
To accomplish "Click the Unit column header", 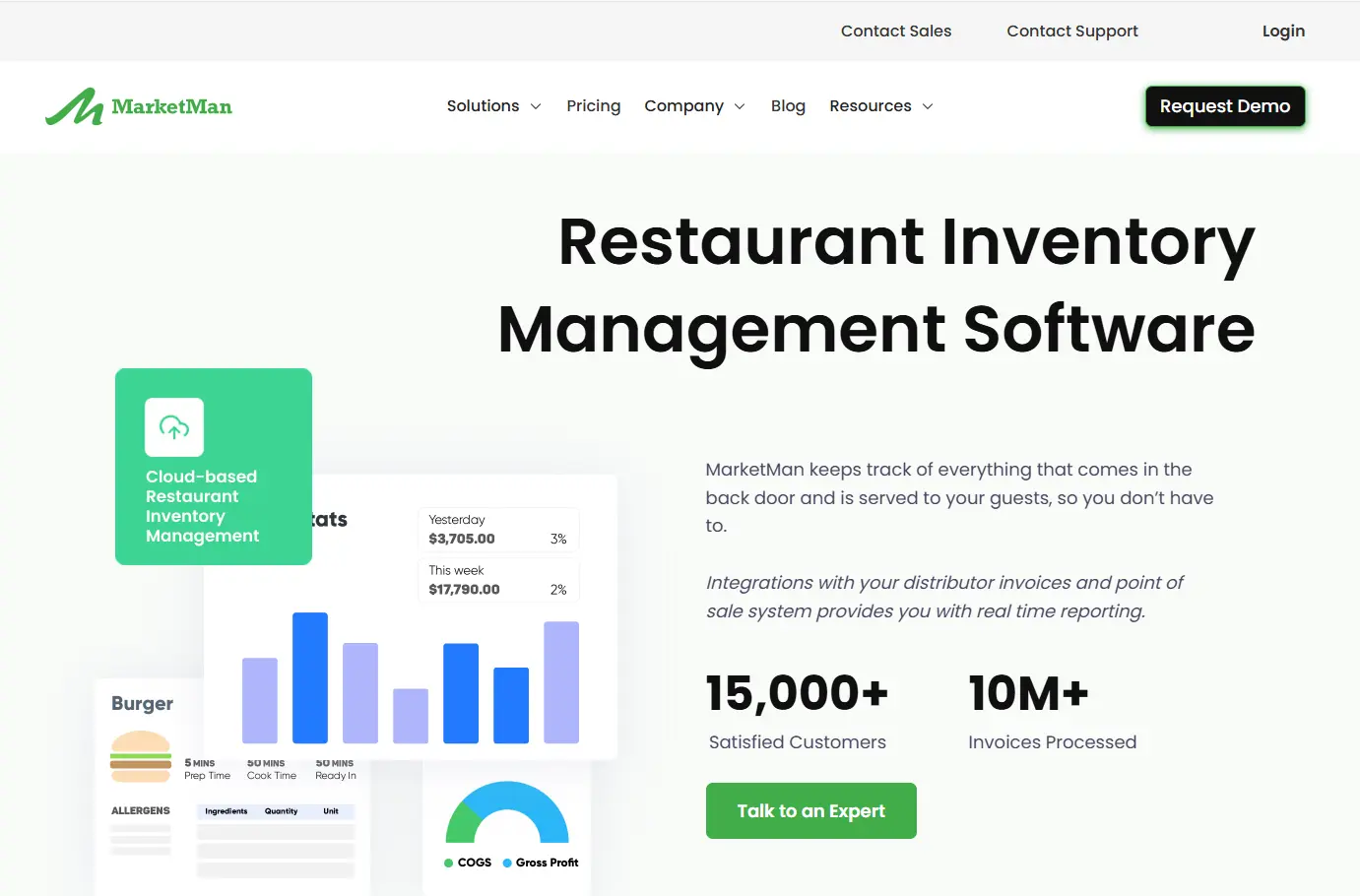I will [331, 811].
